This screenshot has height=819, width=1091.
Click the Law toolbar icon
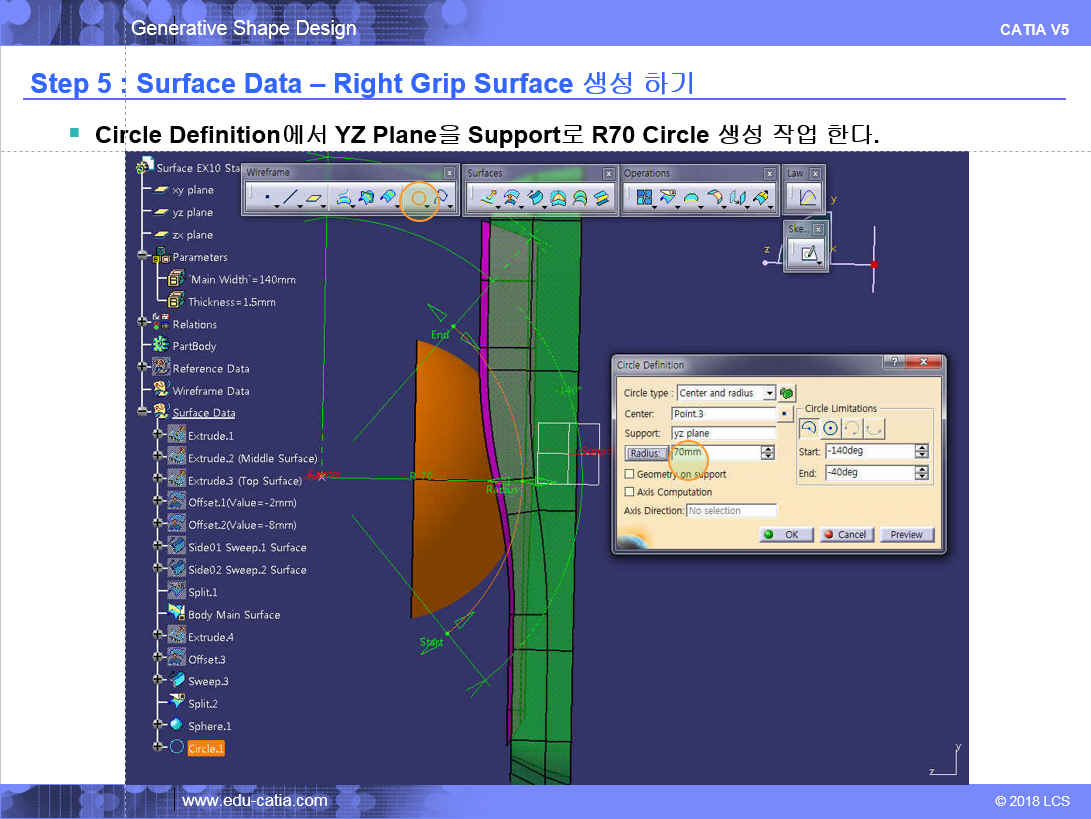click(807, 197)
